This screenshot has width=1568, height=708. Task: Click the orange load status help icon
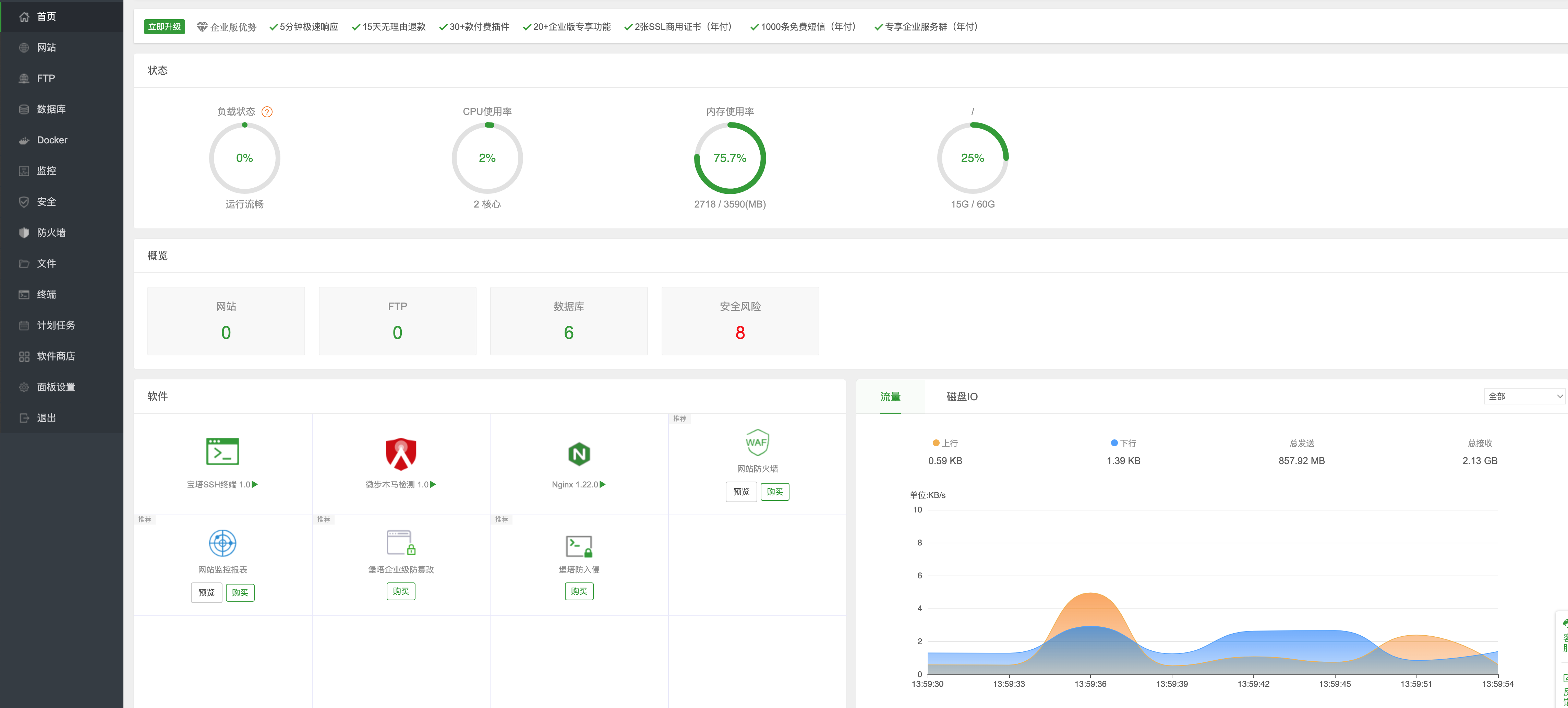(267, 111)
